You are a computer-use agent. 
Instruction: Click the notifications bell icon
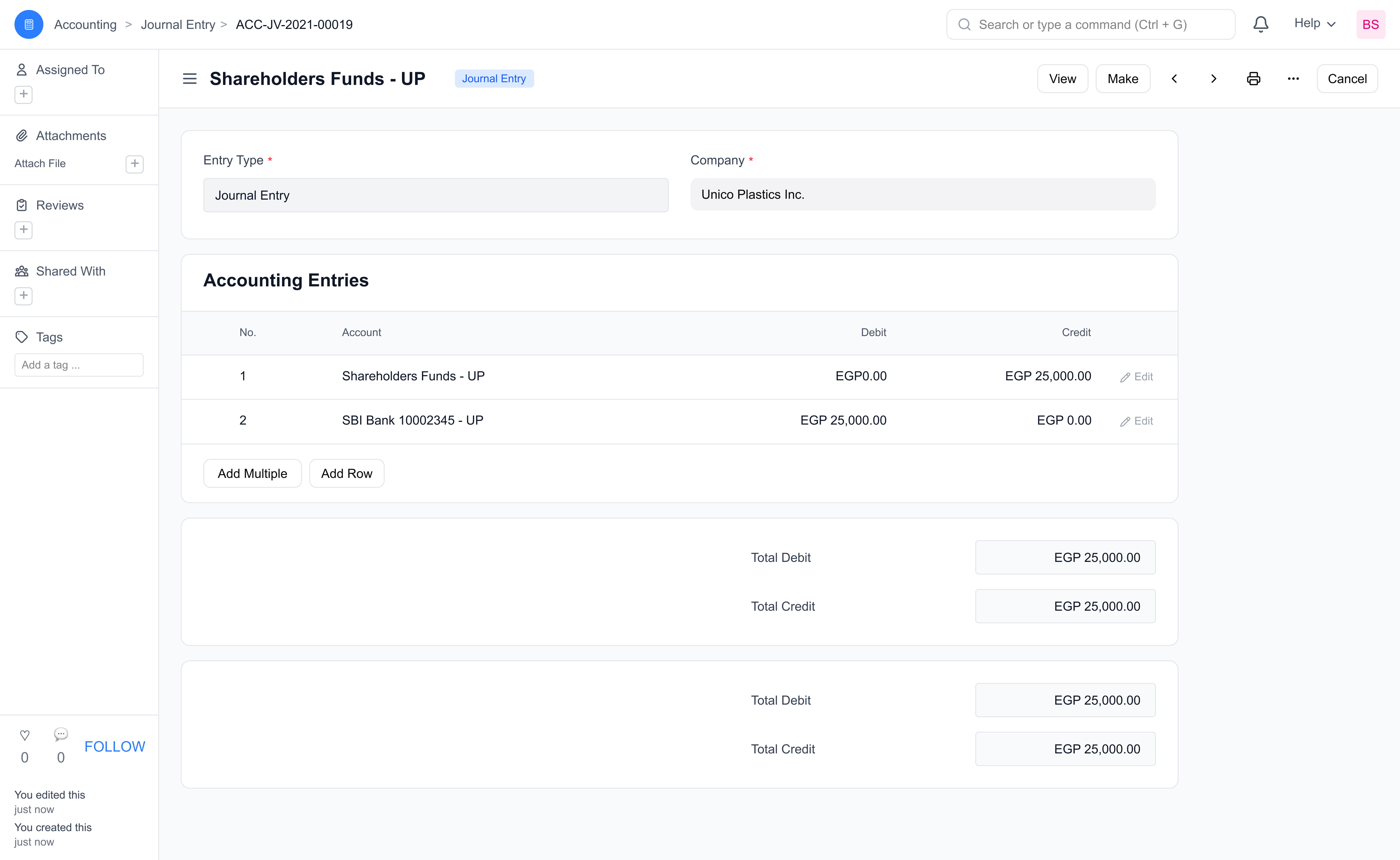tap(1261, 24)
